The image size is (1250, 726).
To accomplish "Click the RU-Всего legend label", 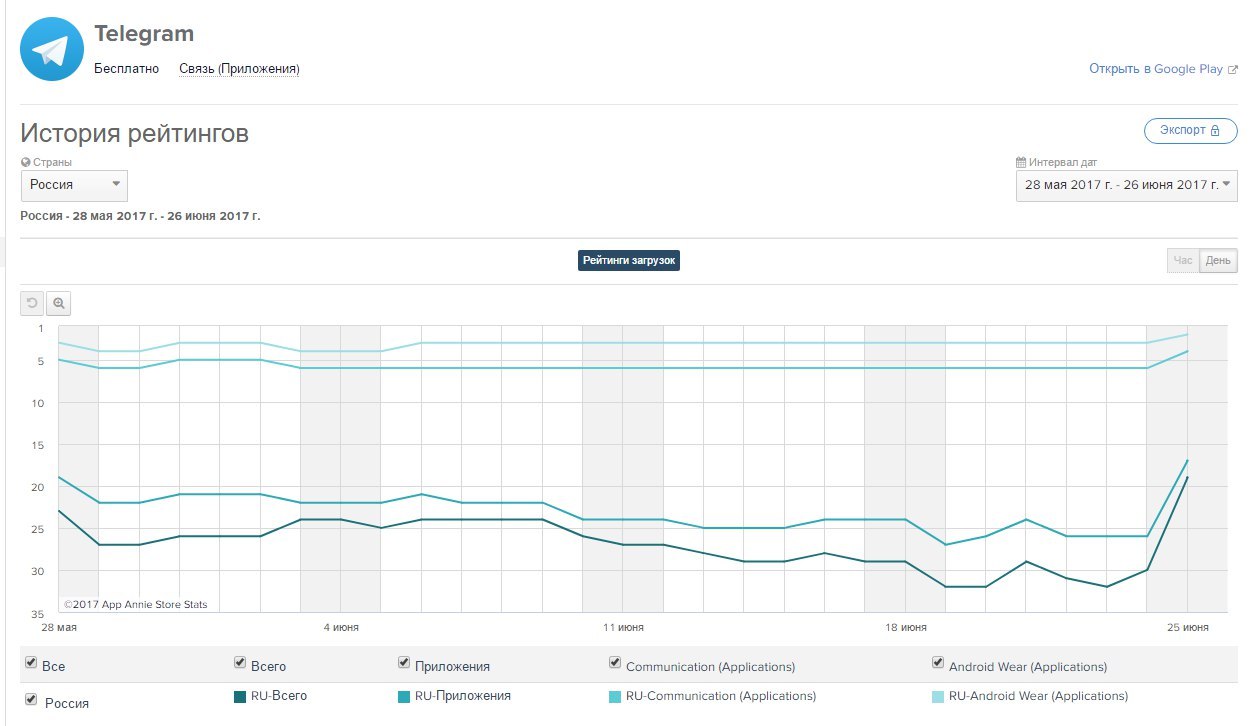I will 279,696.
